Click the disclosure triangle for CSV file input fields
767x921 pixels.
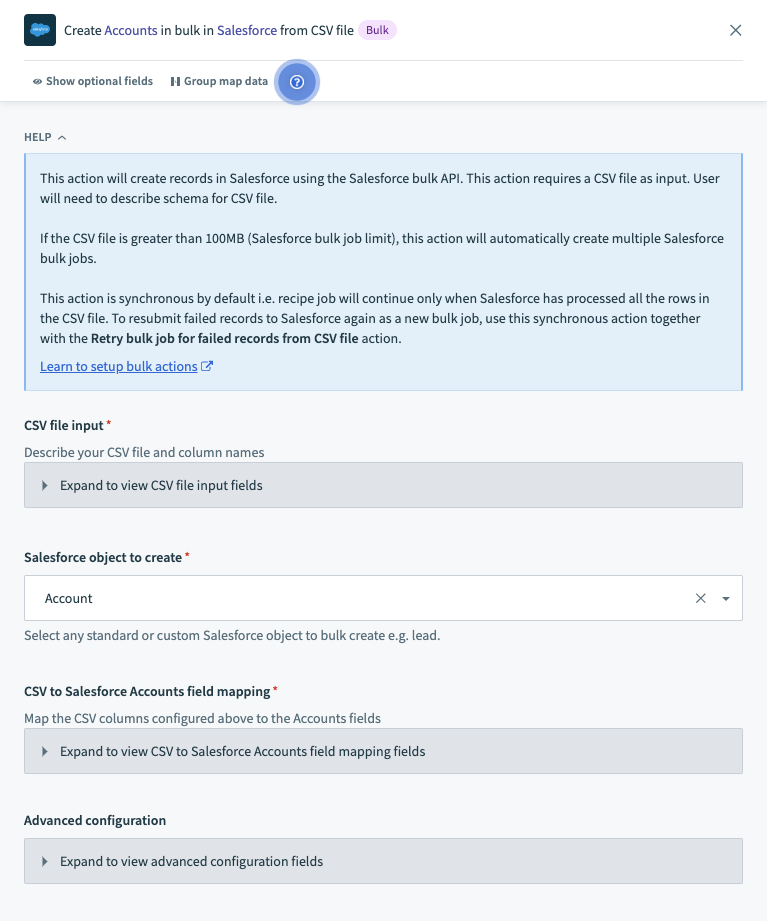click(x=45, y=485)
